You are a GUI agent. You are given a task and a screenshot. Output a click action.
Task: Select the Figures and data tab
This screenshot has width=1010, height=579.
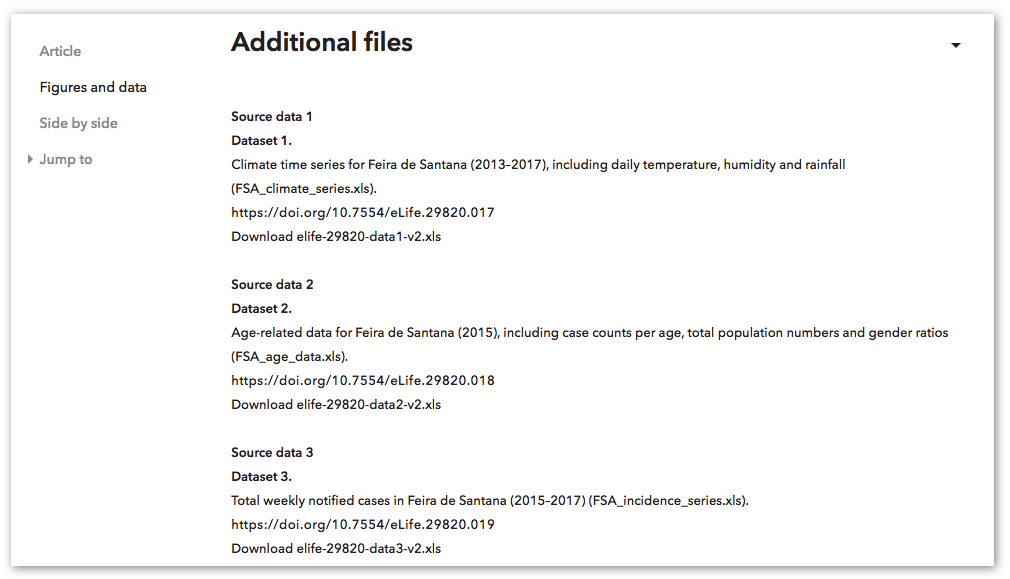93,87
